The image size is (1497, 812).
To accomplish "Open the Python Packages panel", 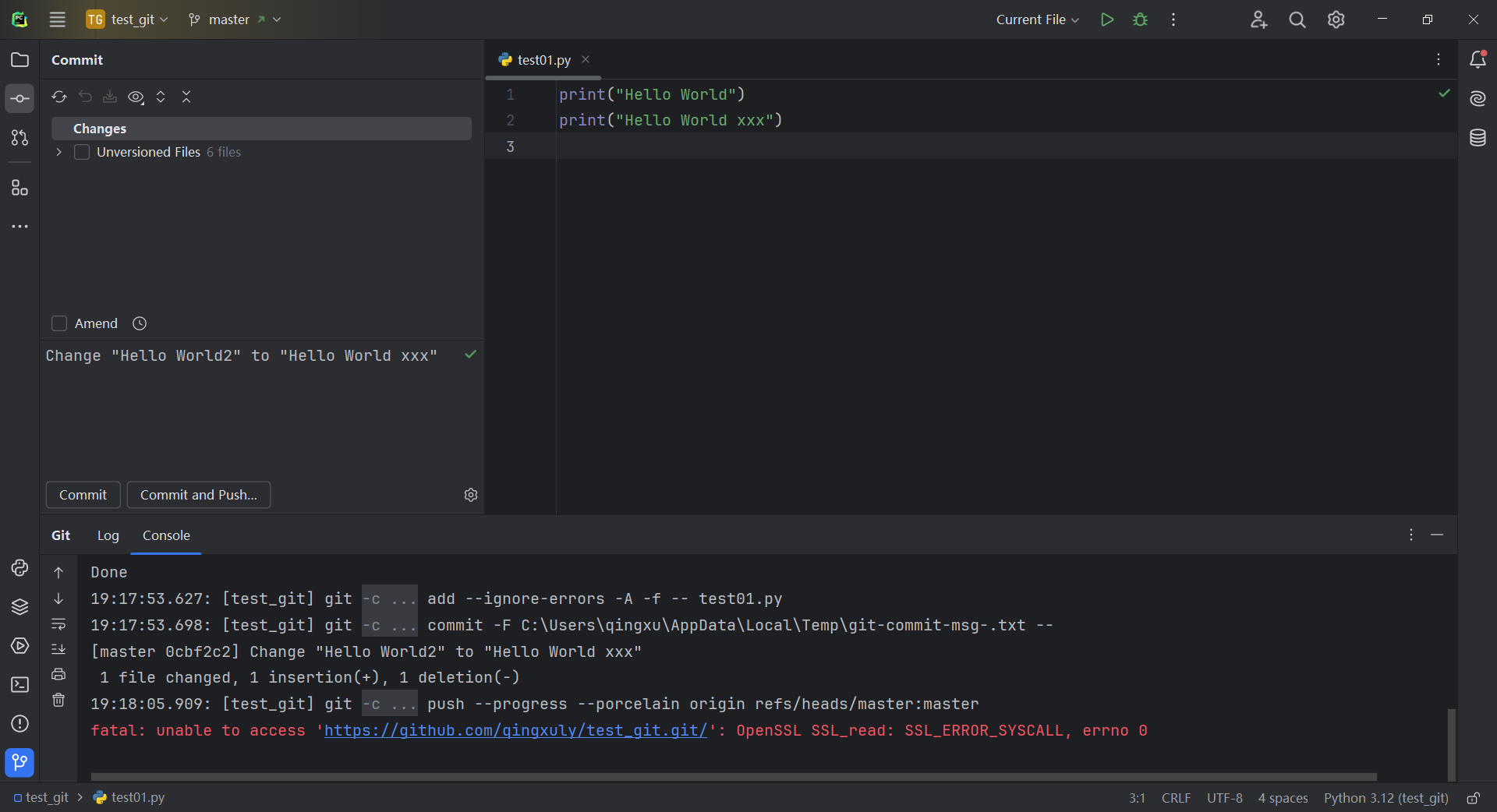I will coord(20,607).
